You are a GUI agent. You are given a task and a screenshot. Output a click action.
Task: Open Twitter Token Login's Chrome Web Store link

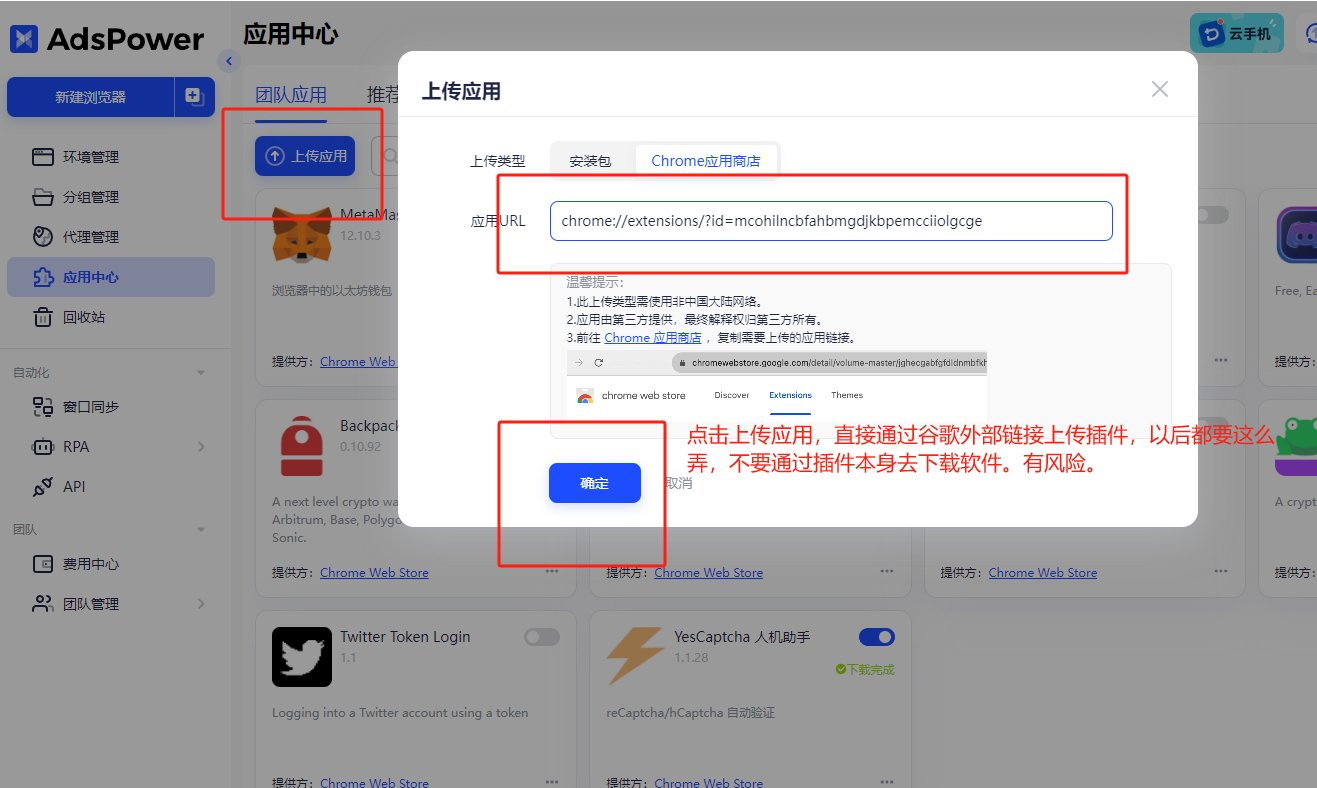click(374, 783)
